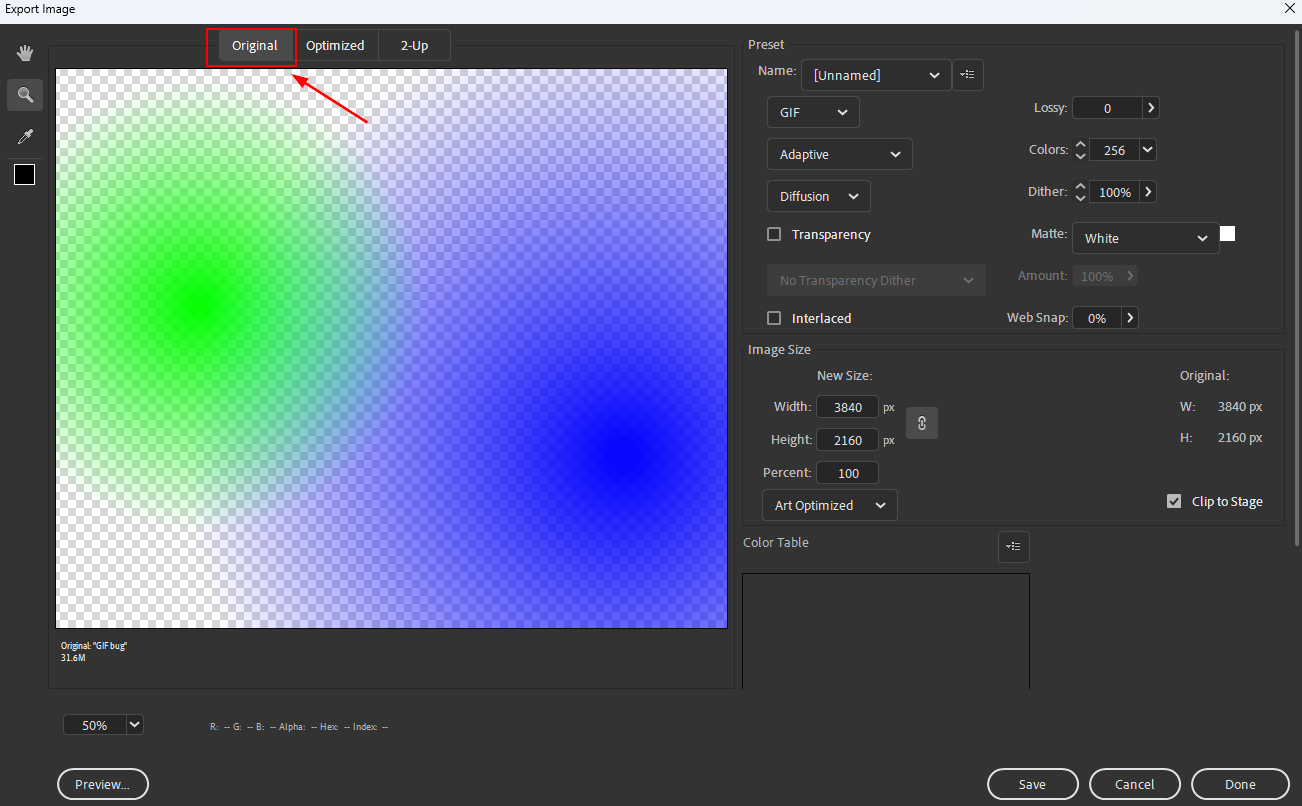Click the eyedropper color swatch in the toolbar
Screen dimensions: 1302x806
tap(24, 174)
